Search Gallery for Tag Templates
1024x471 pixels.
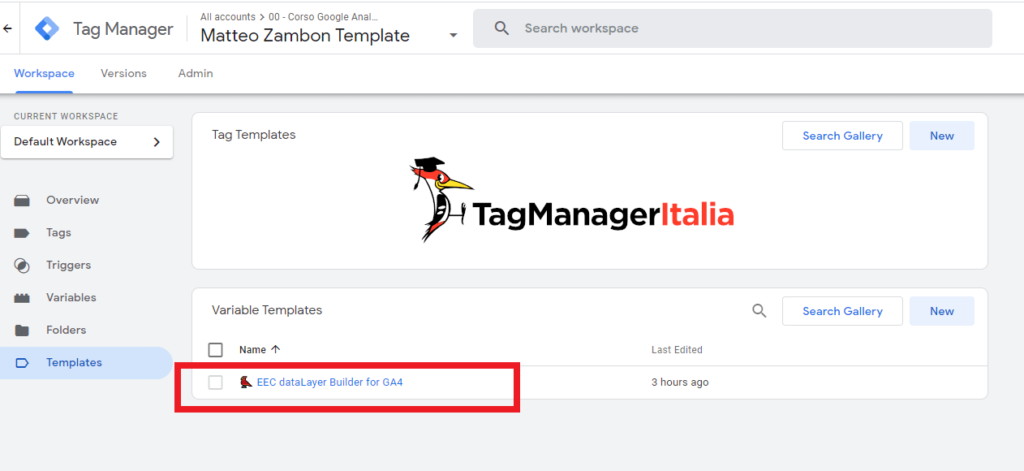[842, 136]
